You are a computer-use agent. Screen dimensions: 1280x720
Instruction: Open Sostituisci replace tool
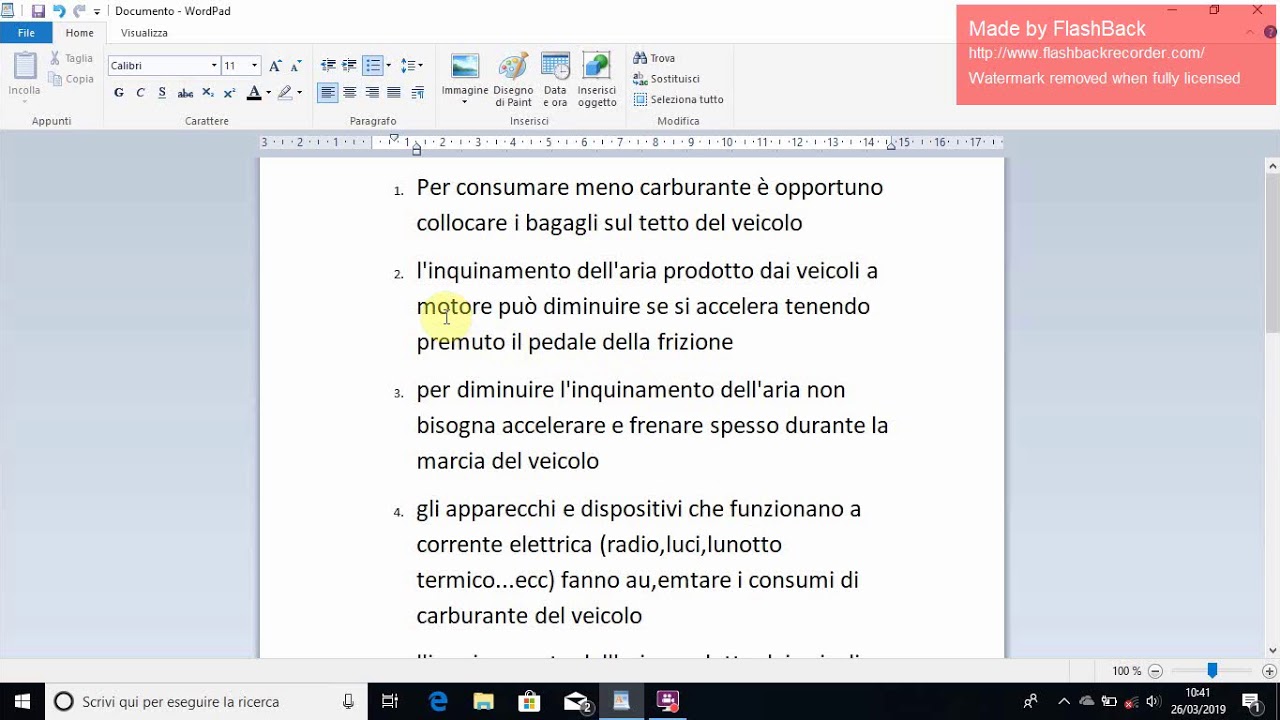(667, 79)
